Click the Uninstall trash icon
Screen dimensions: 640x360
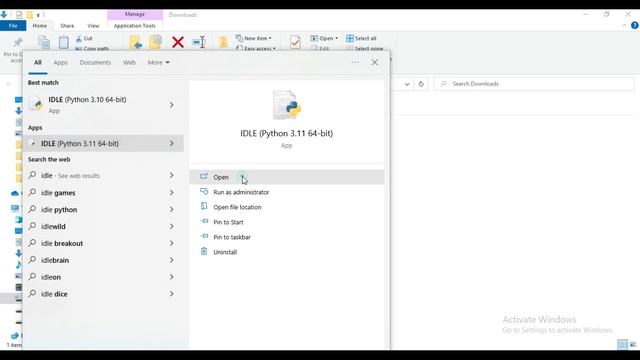pyautogui.click(x=204, y=251)
